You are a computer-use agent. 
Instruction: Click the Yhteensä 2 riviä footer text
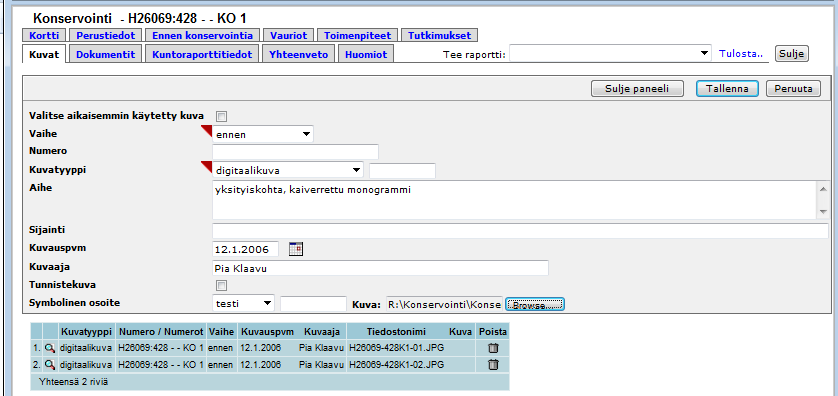(x=74, y=382)
